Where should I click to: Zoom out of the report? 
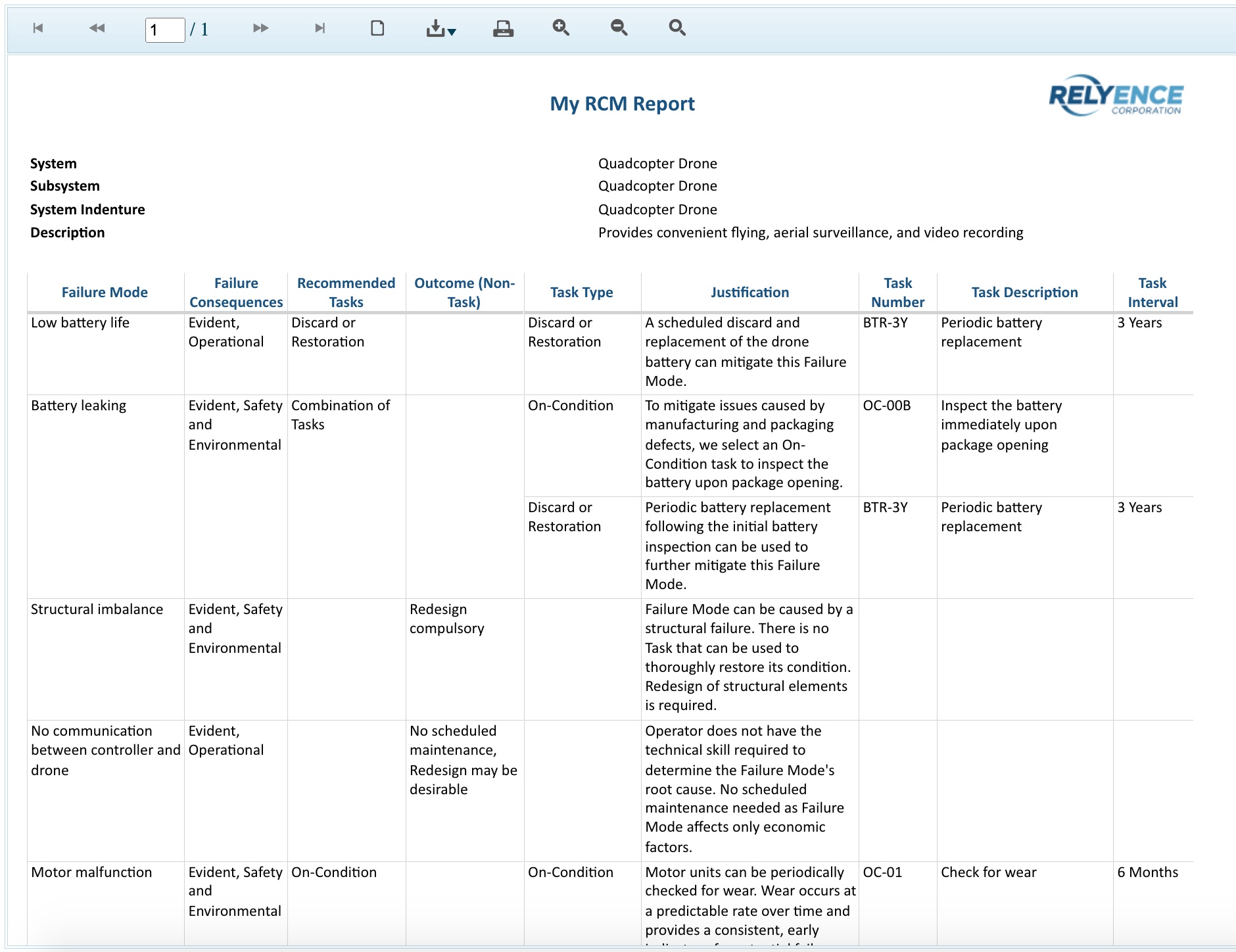click(618, 28)
